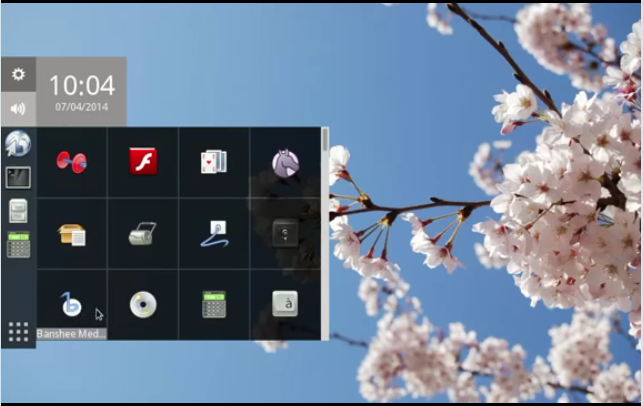Click the speaker volume icon
The image size is (643, 406).
tap(18, 109)
